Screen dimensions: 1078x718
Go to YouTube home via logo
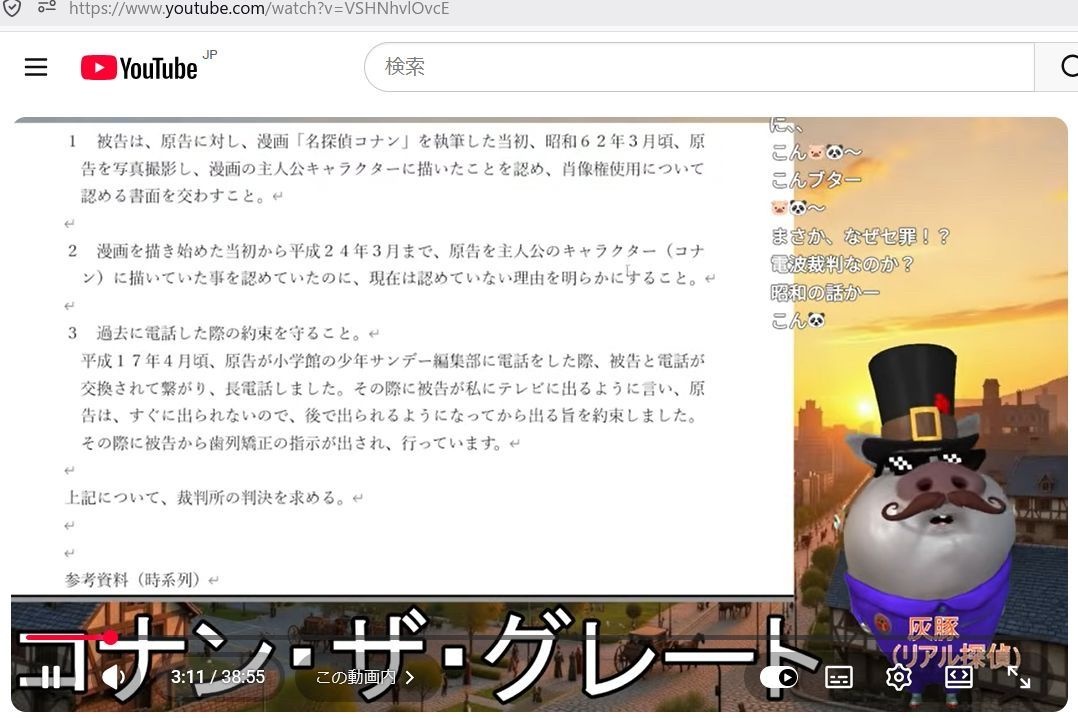click(x=140, y=67)
